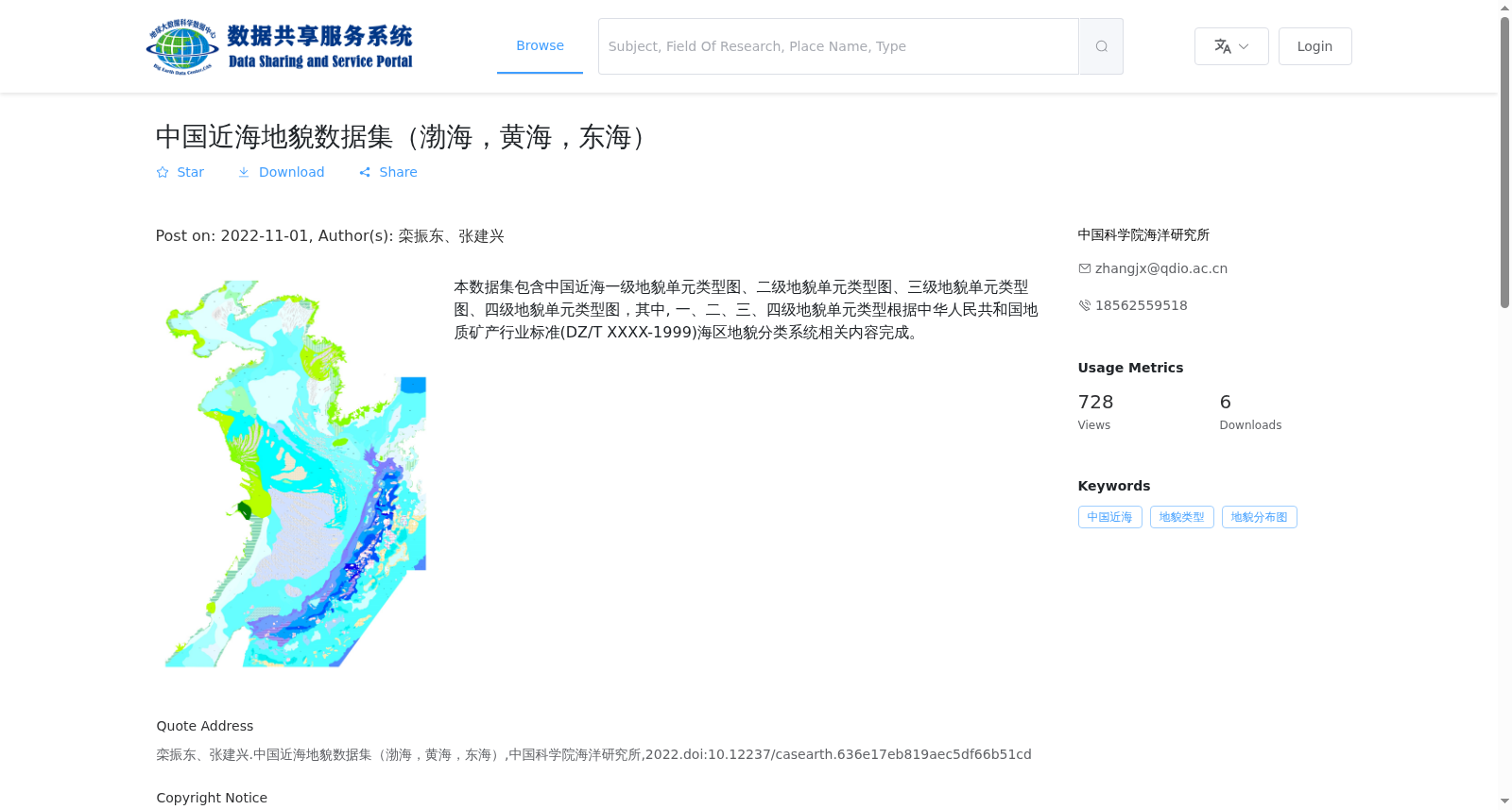Focus the subject search input field
The height and width of the screenshot is (810, 1512).
tap(838, 46)
